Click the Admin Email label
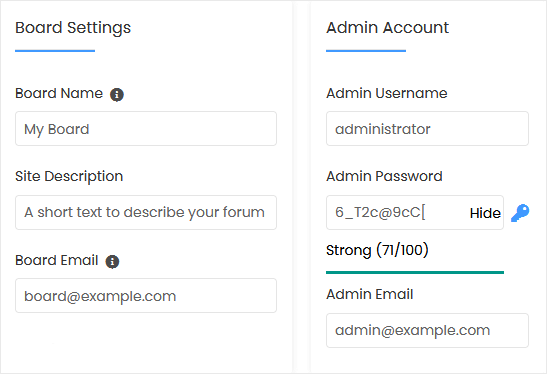 coord(369,294)
